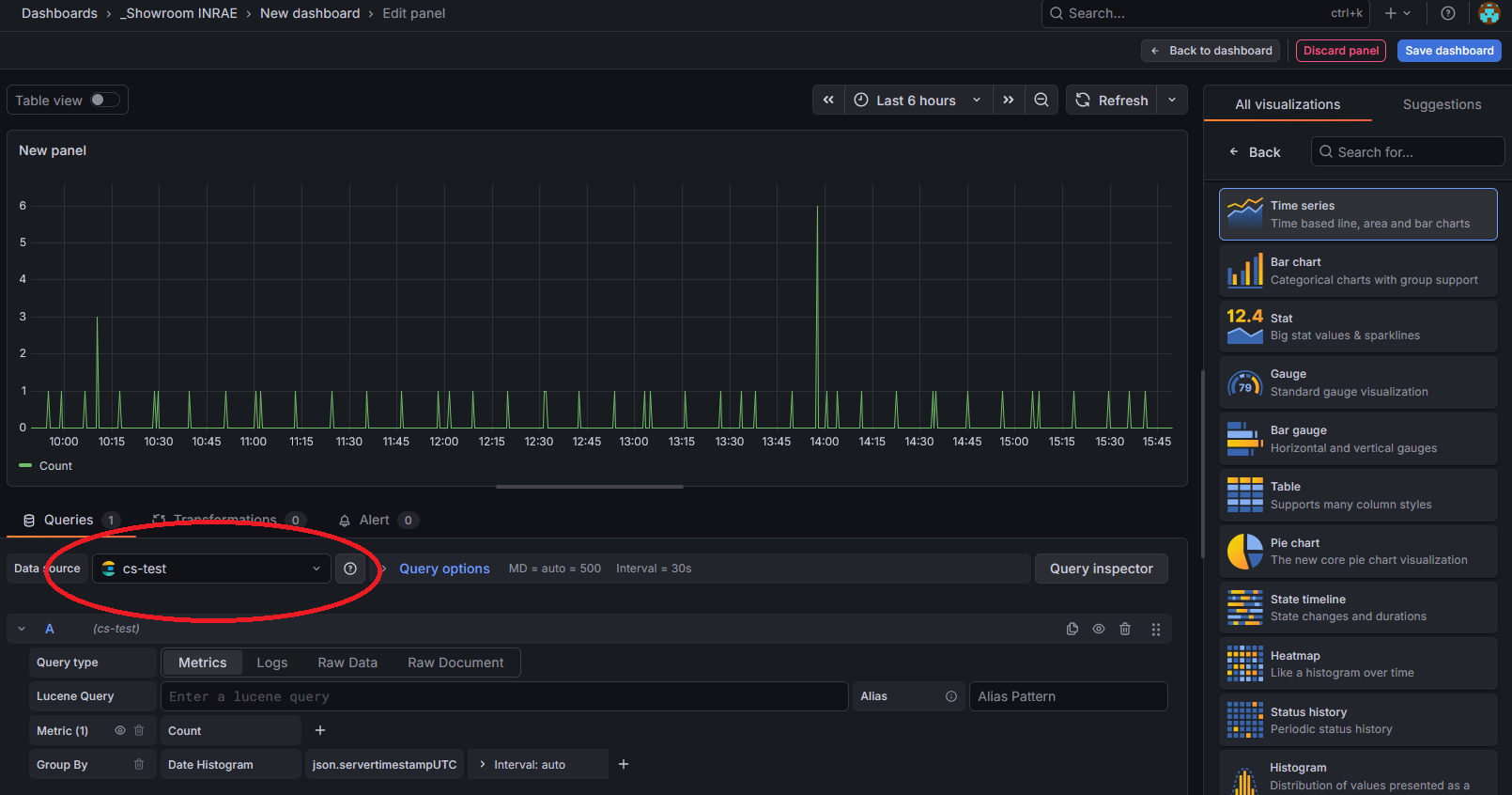The image size is (1512, 795).
Task: Focus the Lucene query input
Action: (504, 696)
